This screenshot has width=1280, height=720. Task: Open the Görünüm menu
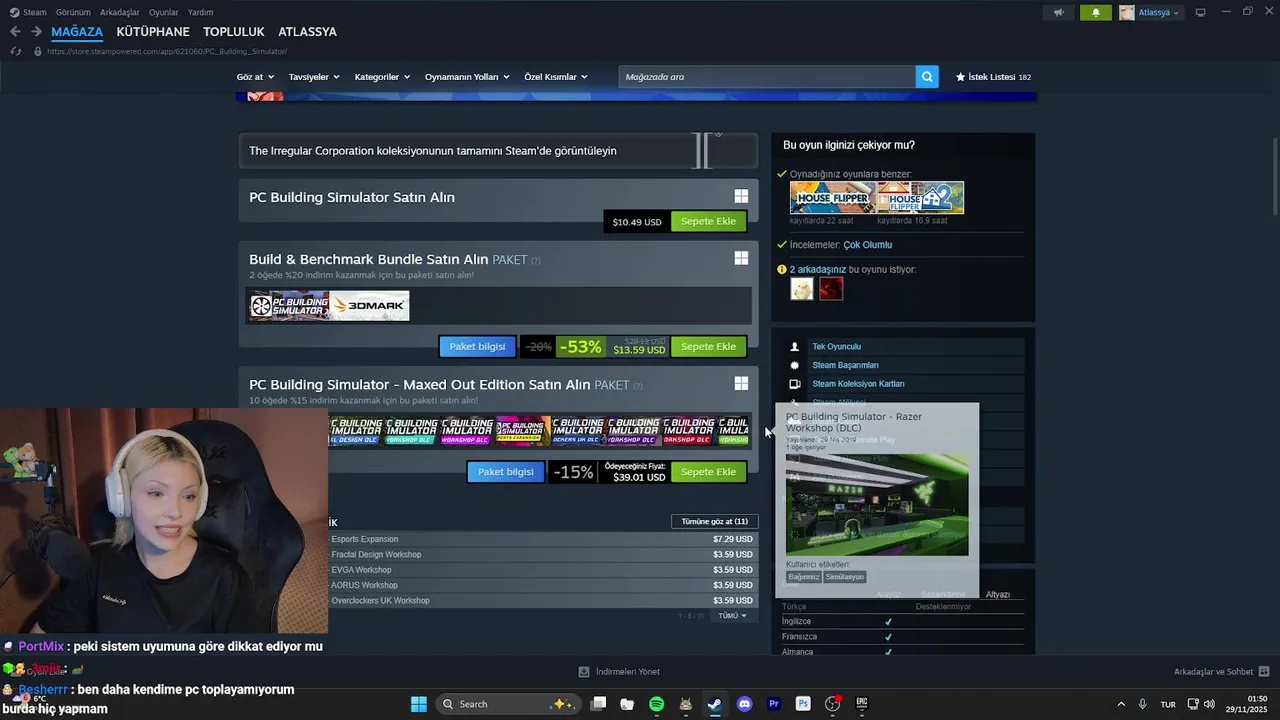(x=73, y=12)
